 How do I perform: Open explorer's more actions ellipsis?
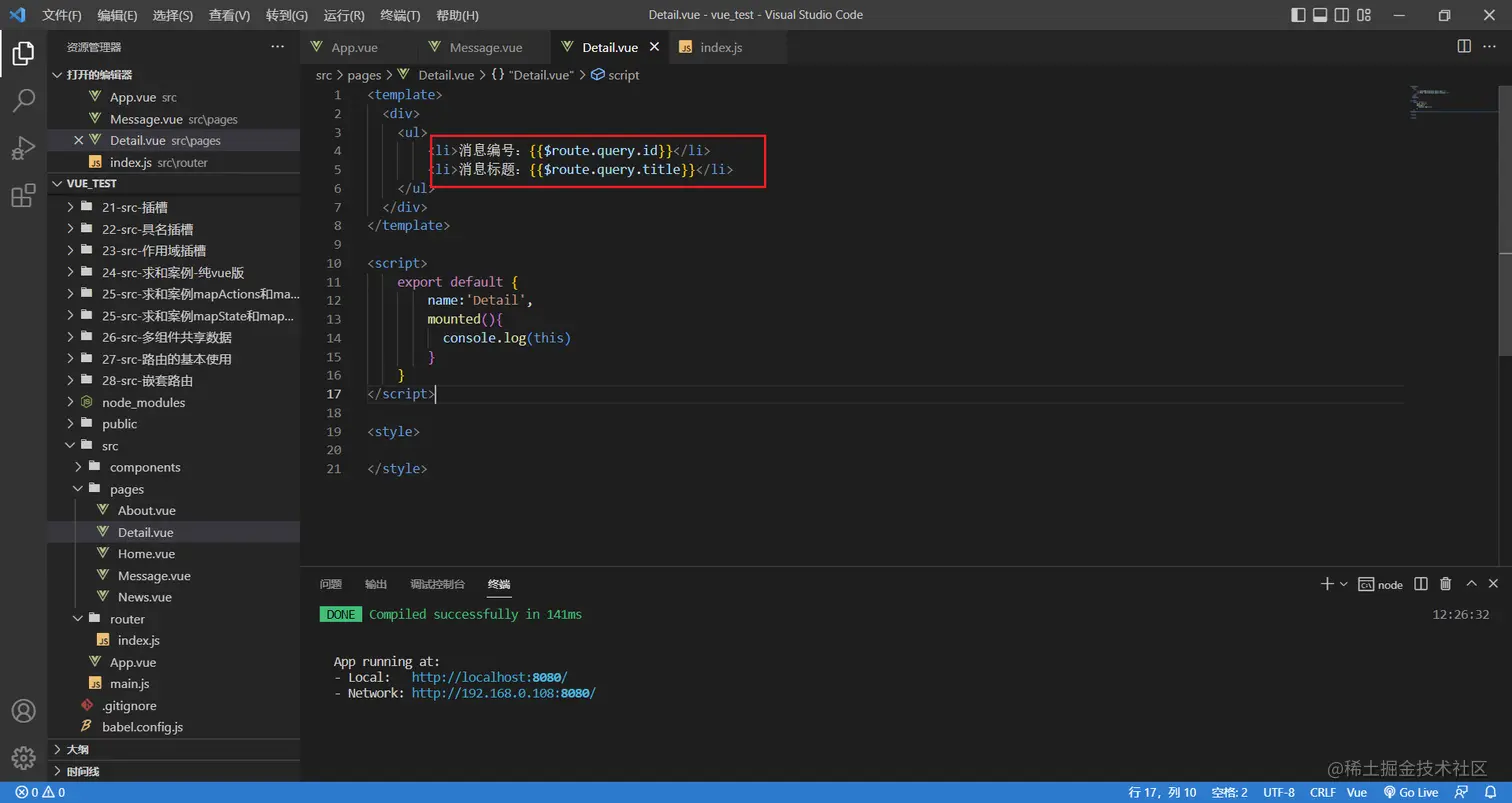pos(277,47)
